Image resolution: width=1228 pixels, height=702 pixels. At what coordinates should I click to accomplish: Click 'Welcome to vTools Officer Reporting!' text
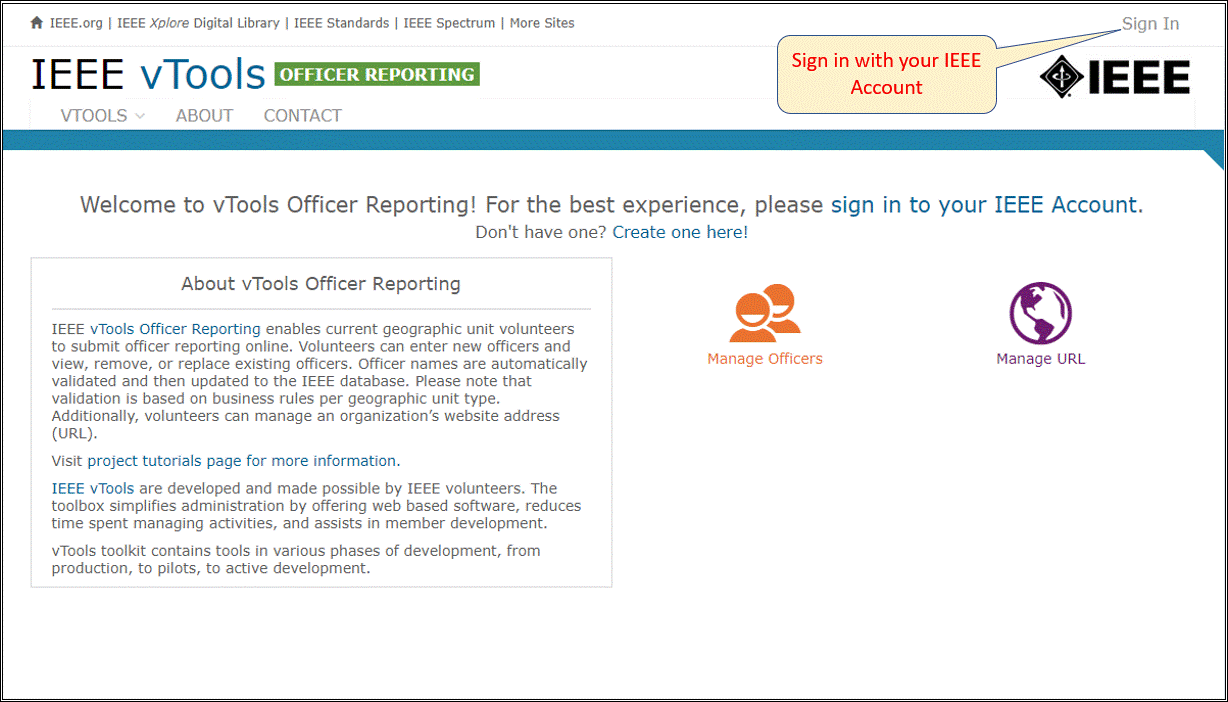click(x=280, y=205)
